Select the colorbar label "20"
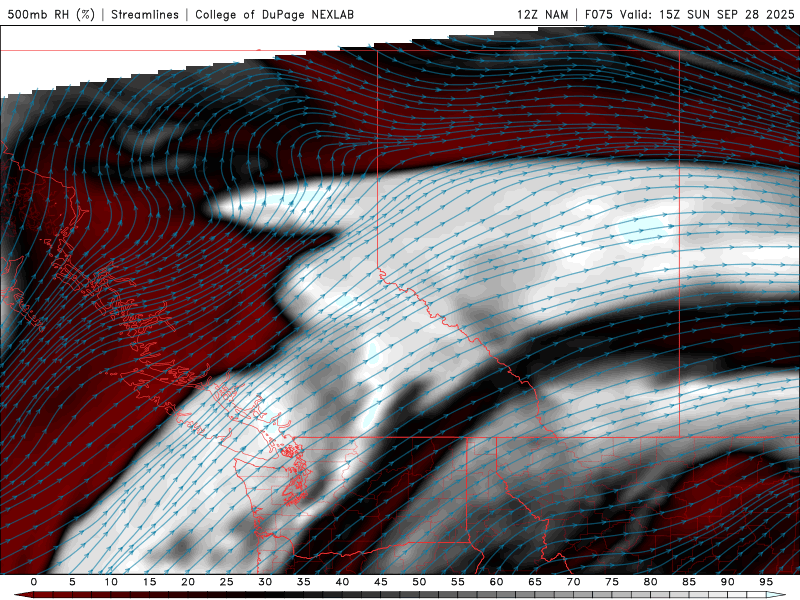800x600 pixels. (x=188, y=582)
